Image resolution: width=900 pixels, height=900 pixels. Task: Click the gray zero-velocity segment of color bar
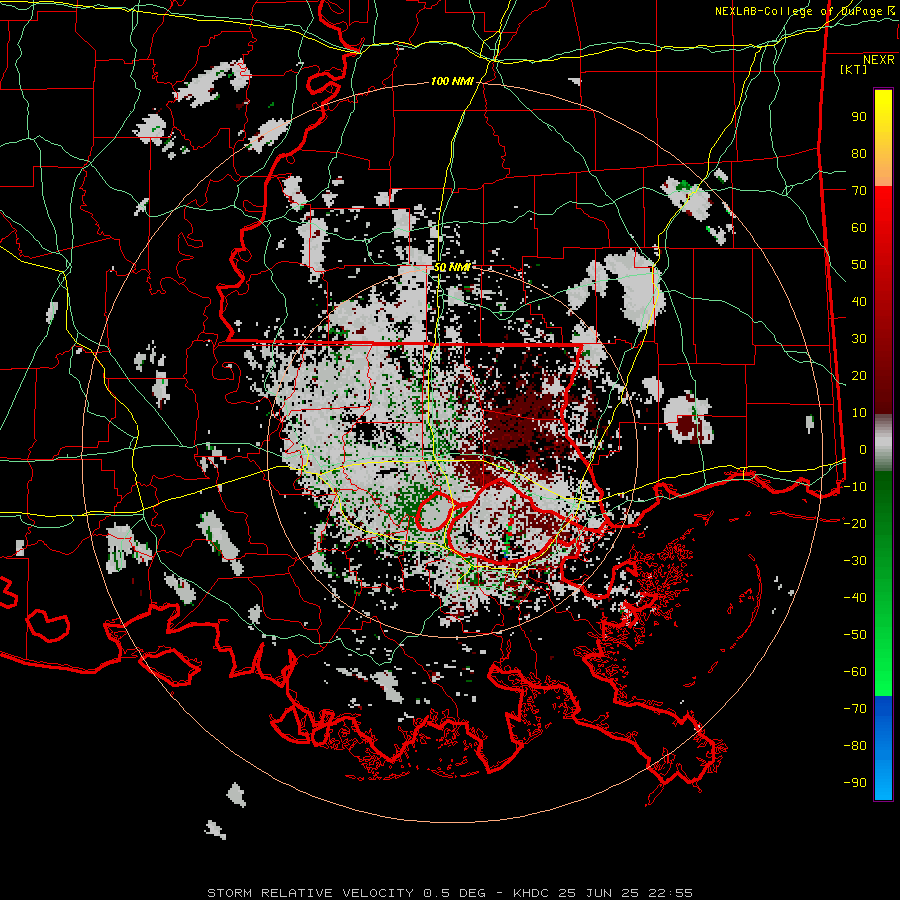click(883, 443)
